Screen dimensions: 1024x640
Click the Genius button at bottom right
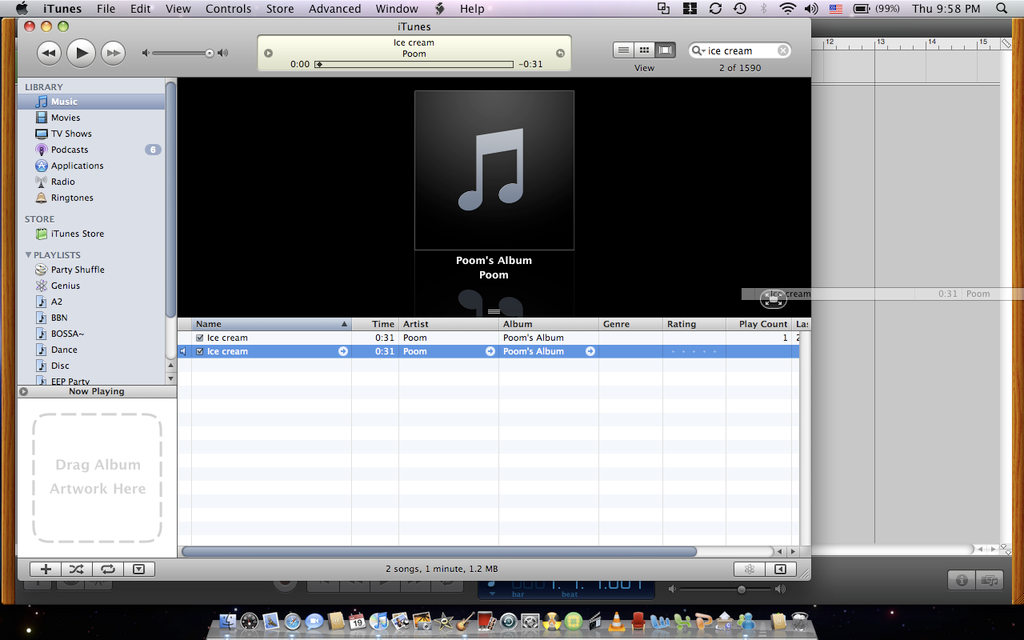tap(749, 569)
